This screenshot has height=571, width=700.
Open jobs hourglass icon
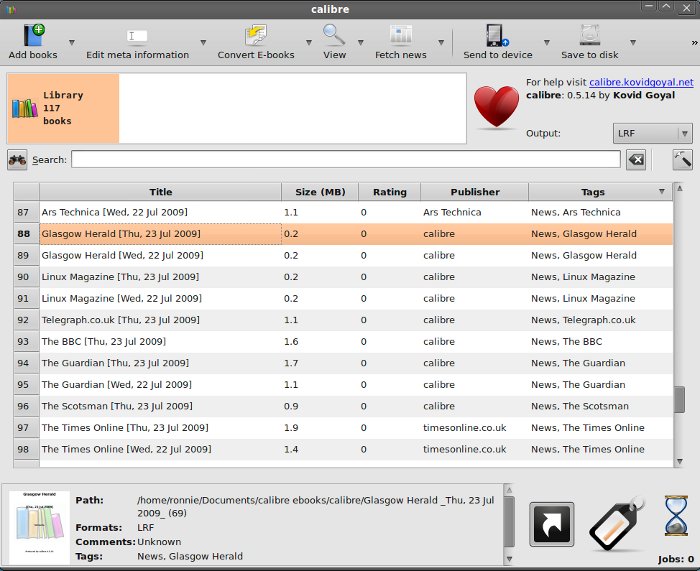(676, 516)
